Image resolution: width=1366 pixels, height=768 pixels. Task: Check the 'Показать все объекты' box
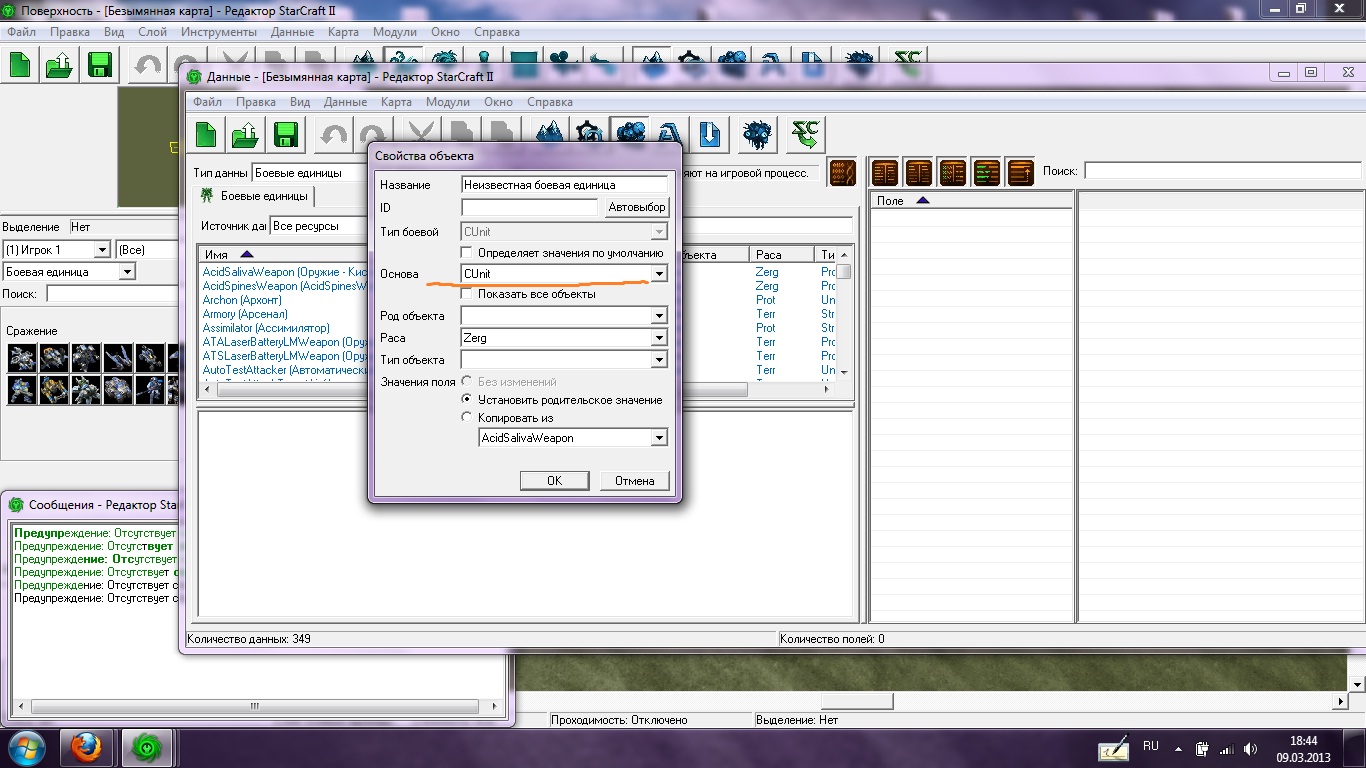tap(467, 294)
